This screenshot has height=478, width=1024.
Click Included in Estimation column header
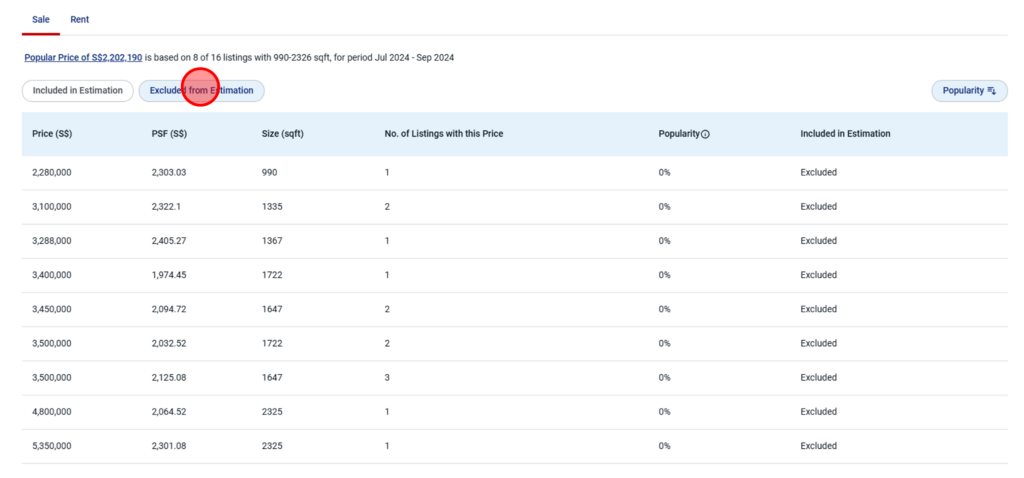pyautogui.click(x=845, y=134)
